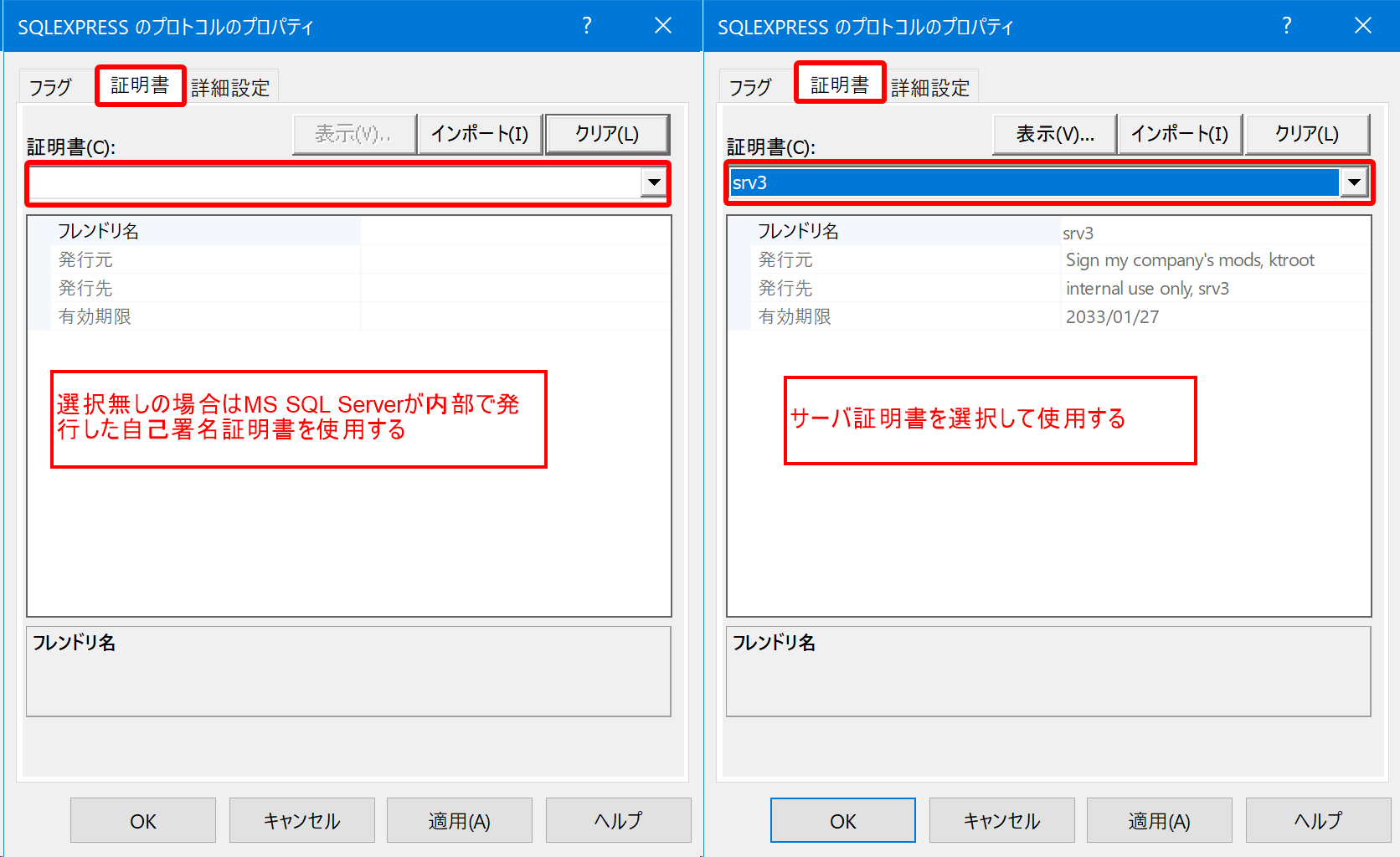Viewport: 1400px width, 857px height.
Task: Select 証明書 tab in right dialog
Action: click(840, 85)
